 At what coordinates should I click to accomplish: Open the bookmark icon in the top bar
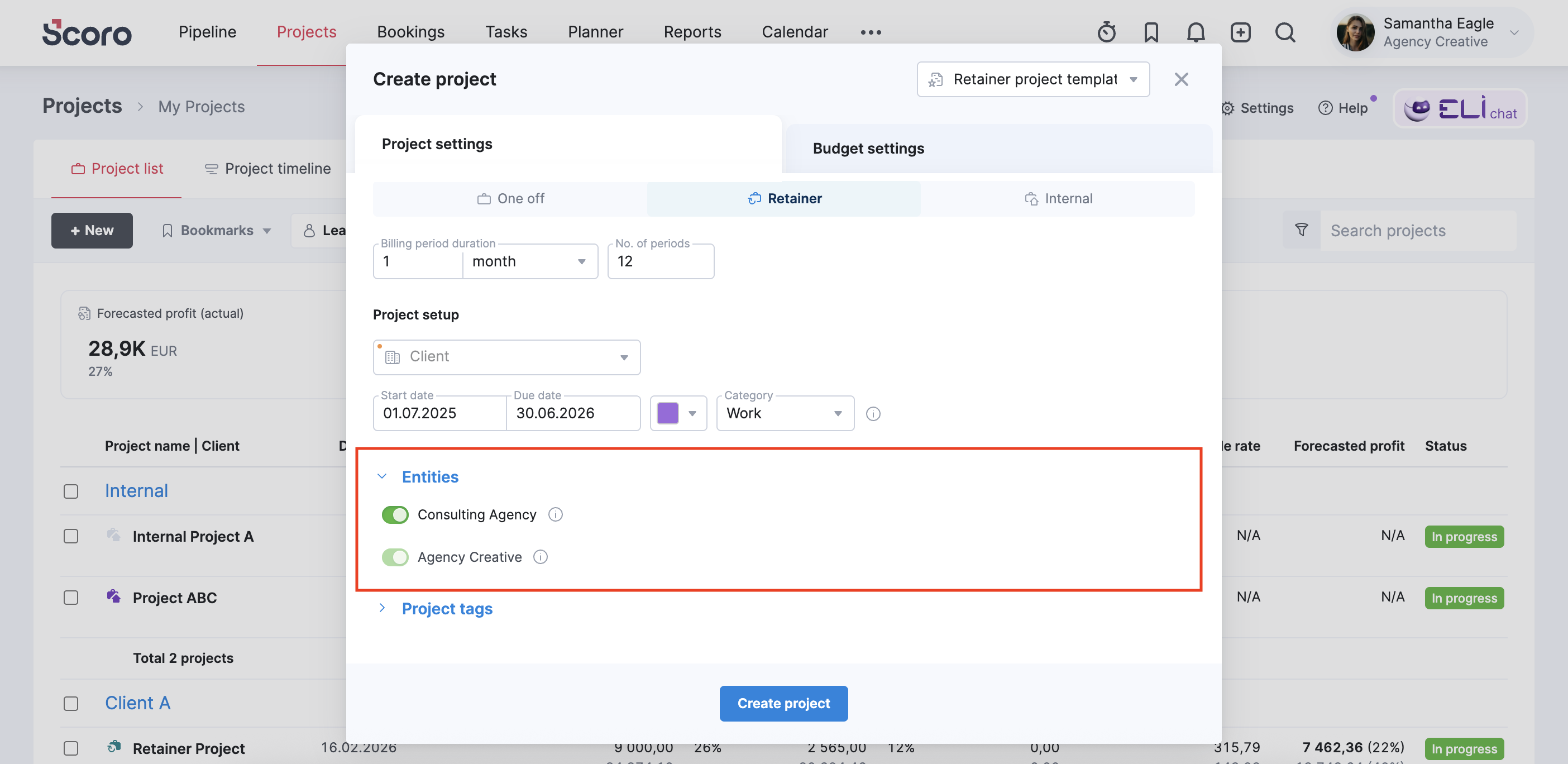(1151, 32)
